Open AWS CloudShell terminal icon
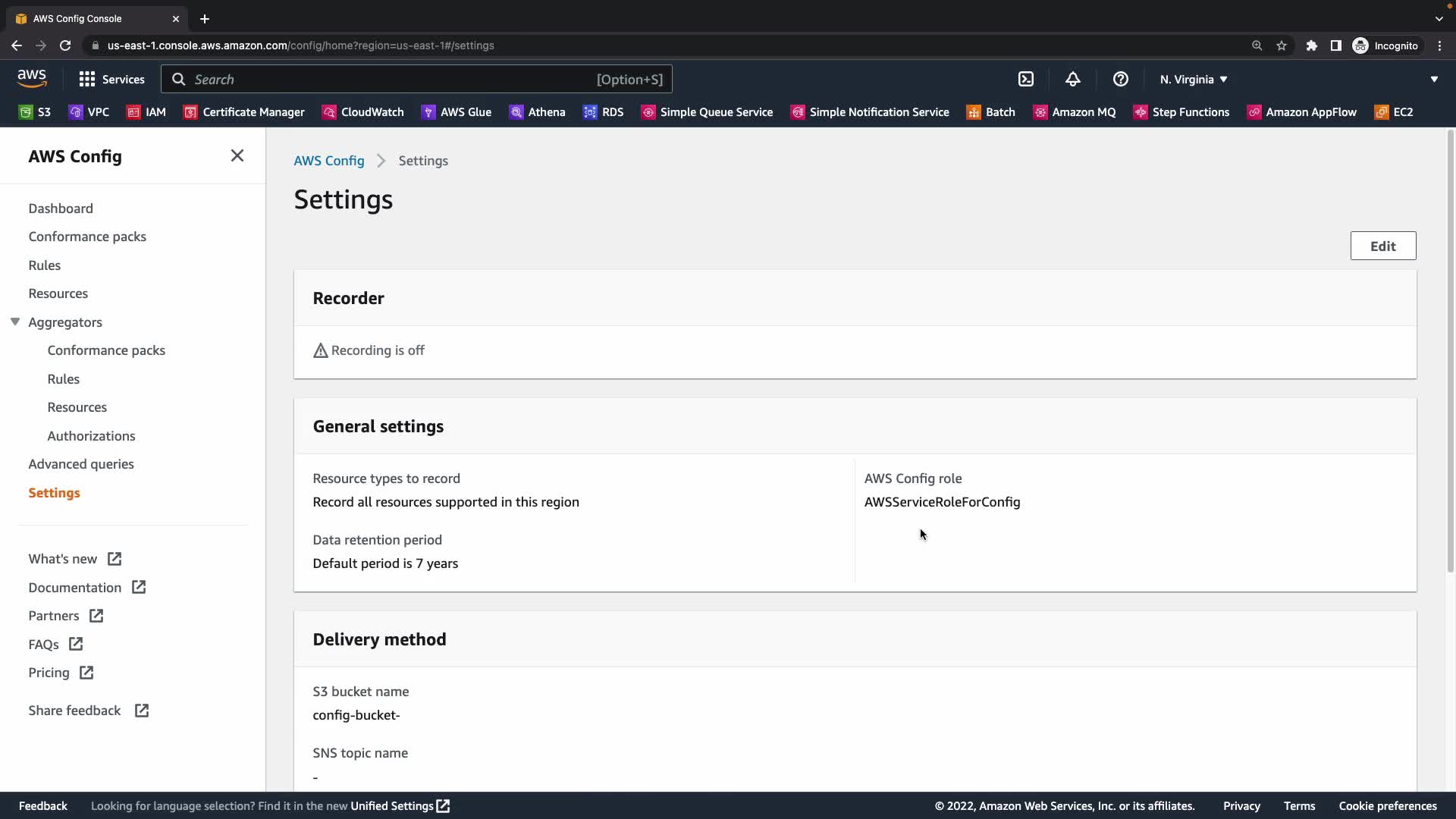Image resolution: width=1456 pixels, height=819 pixels. (x=1026, y=79)
